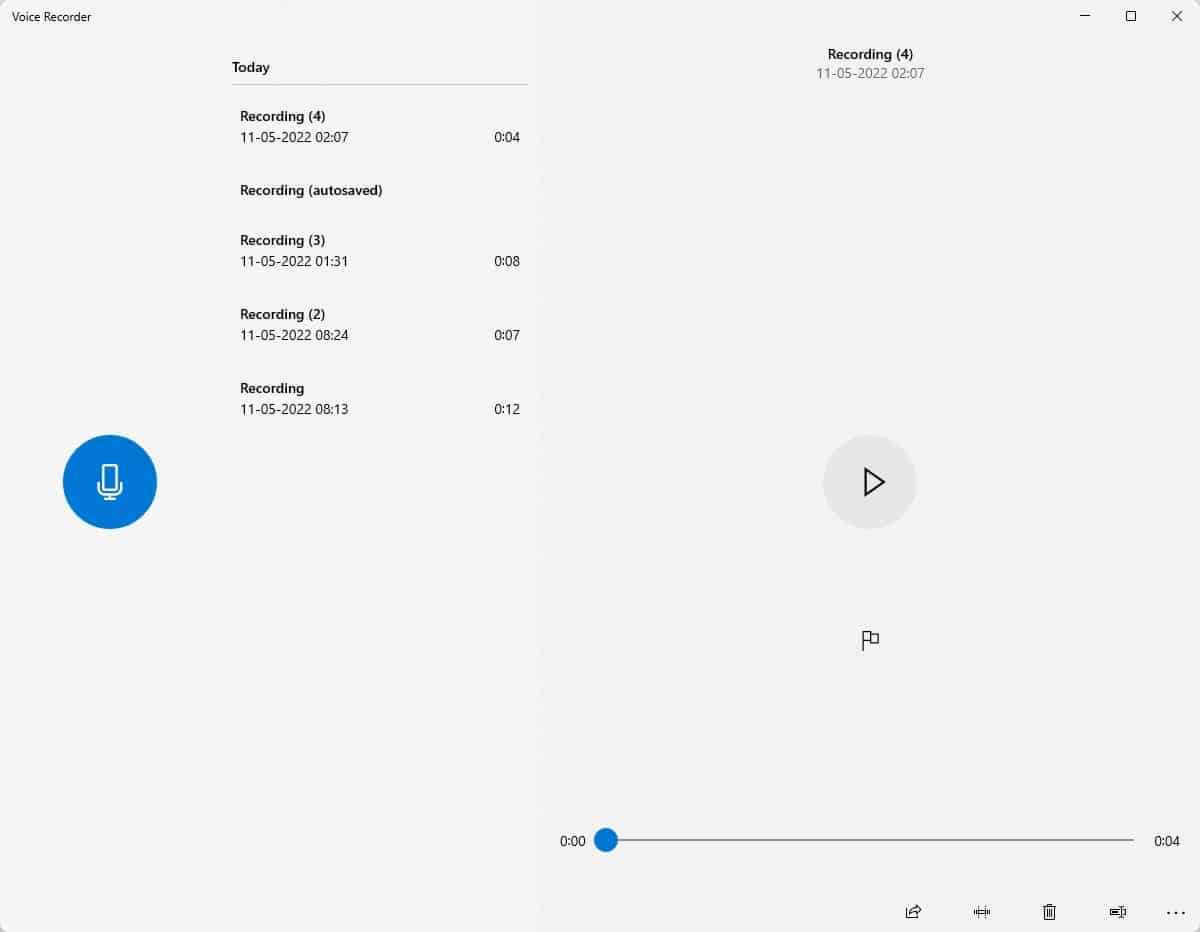The width and height of the screenshot is (1200, 932).
Task: Click the Recording (4) title above the player
Action: (870, 54)
